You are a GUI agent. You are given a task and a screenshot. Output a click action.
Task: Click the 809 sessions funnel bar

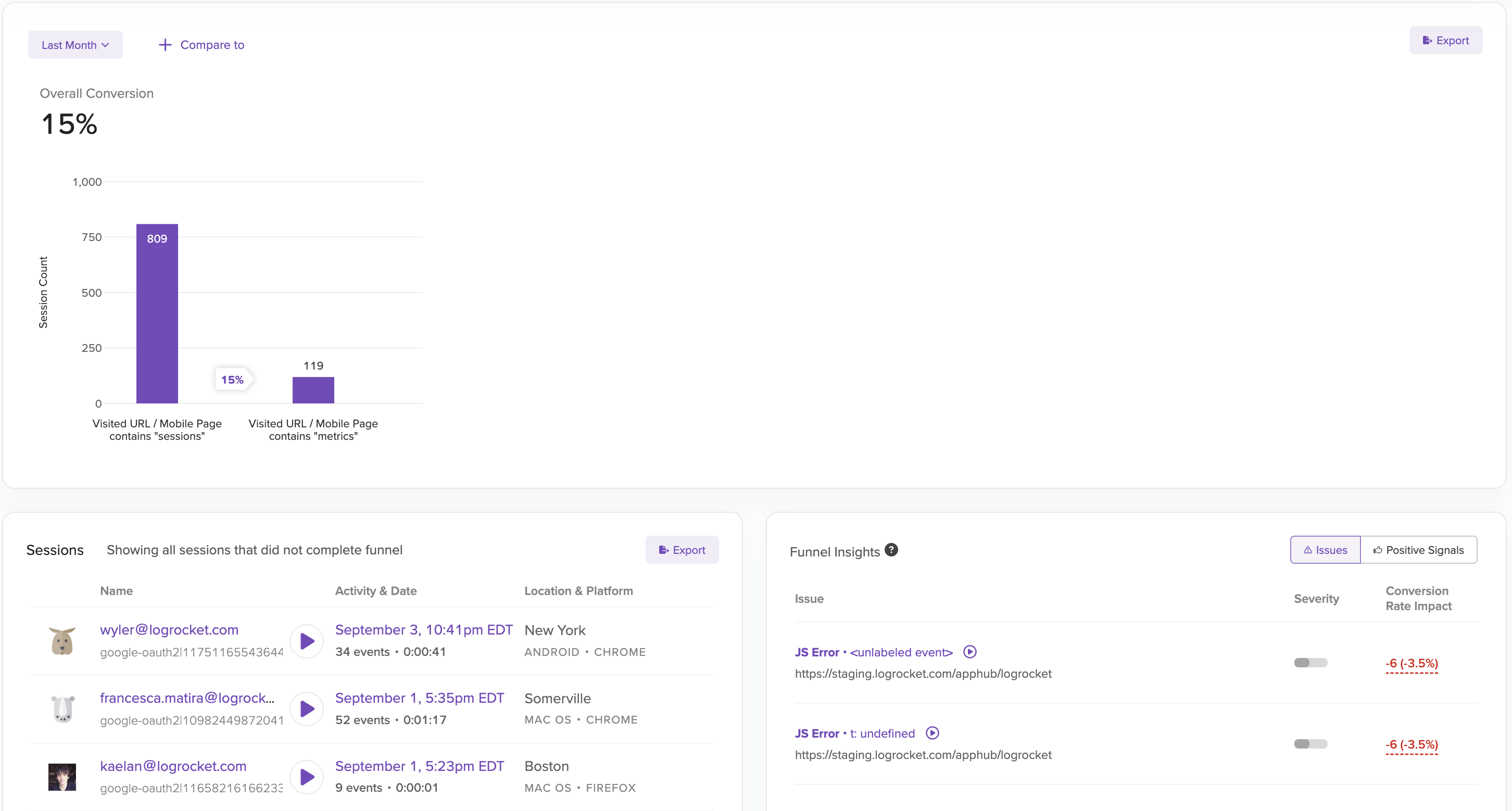tap(157, 314)
